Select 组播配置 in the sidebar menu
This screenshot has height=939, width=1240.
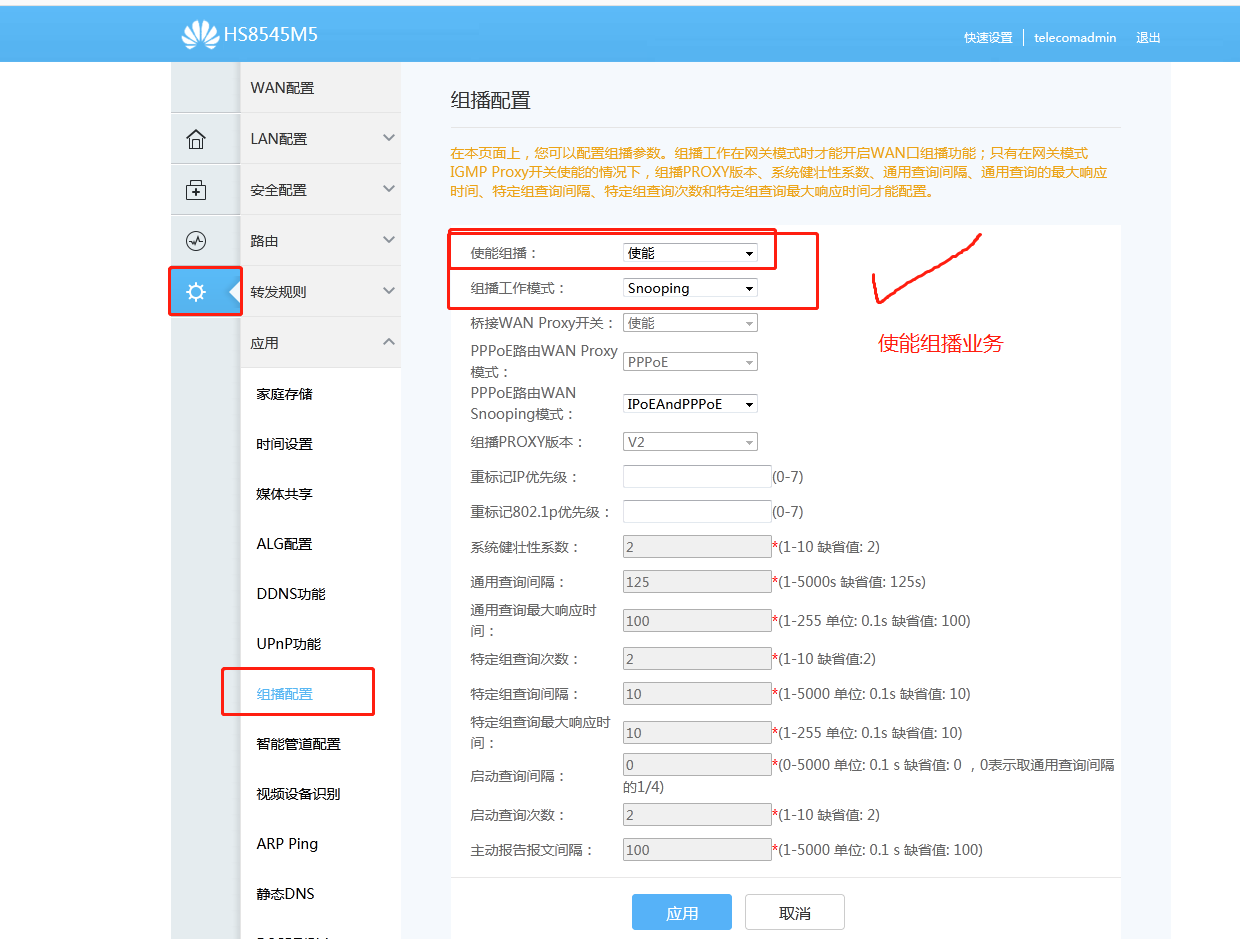click(x=285, y=694)
